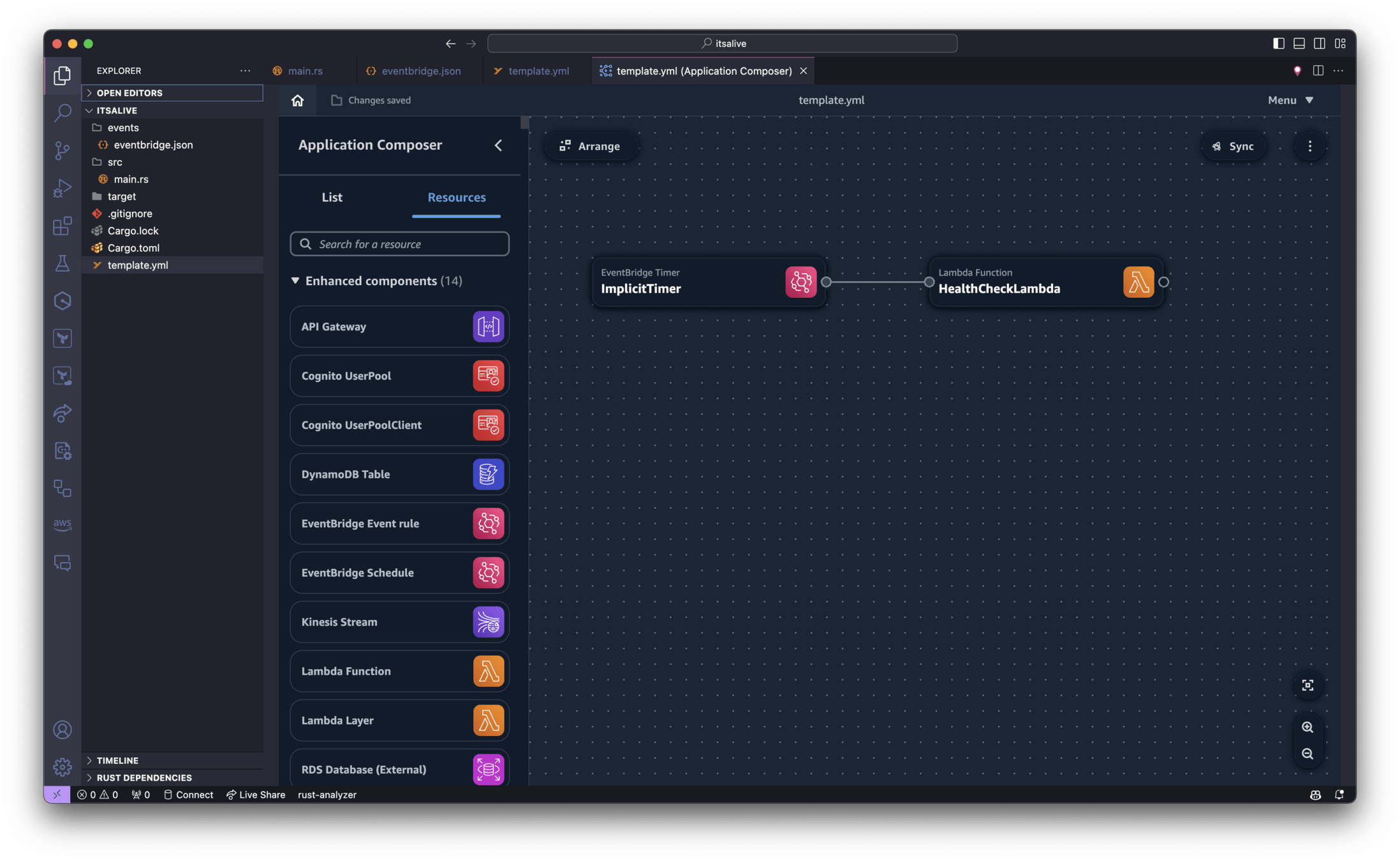
Task: Open the Extensions view icon
Action: (62, 226)
